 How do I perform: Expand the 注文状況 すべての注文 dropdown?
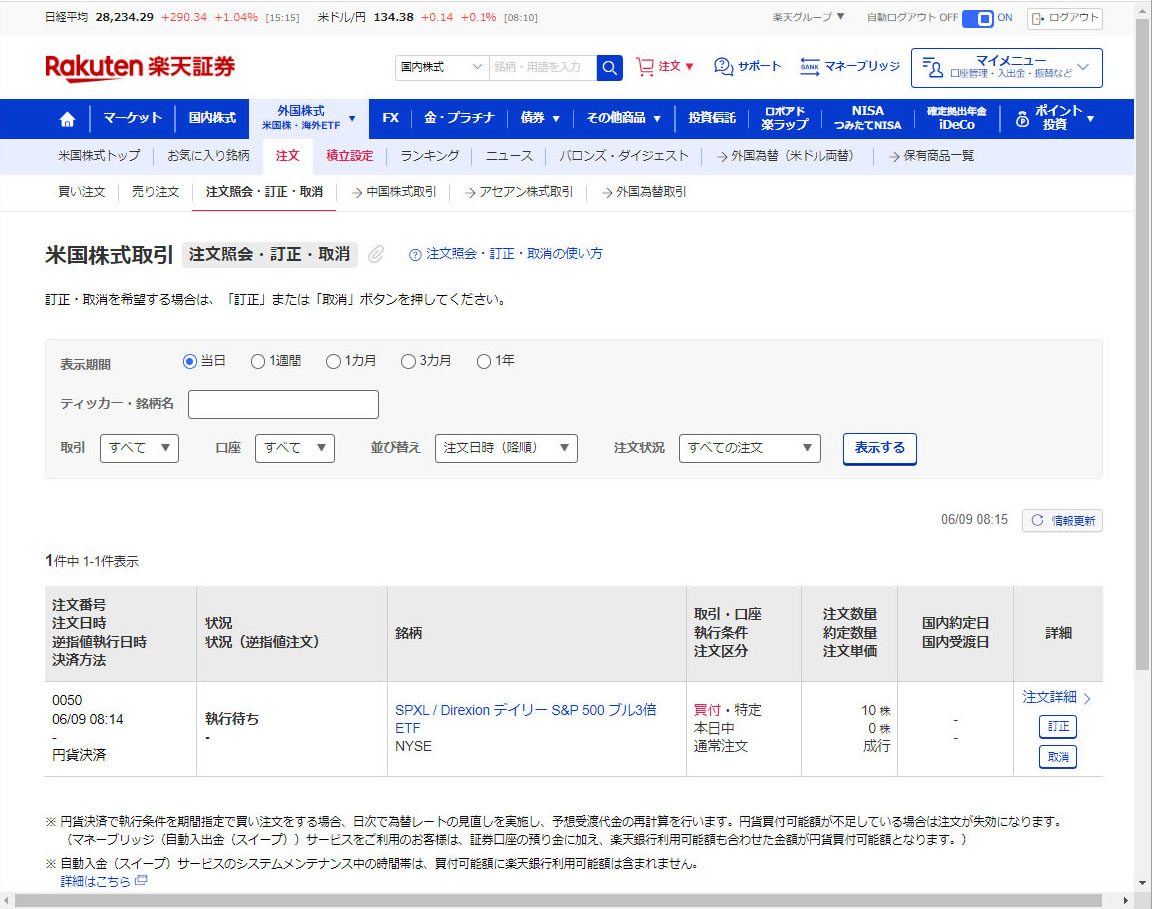[x=749, y=448]
